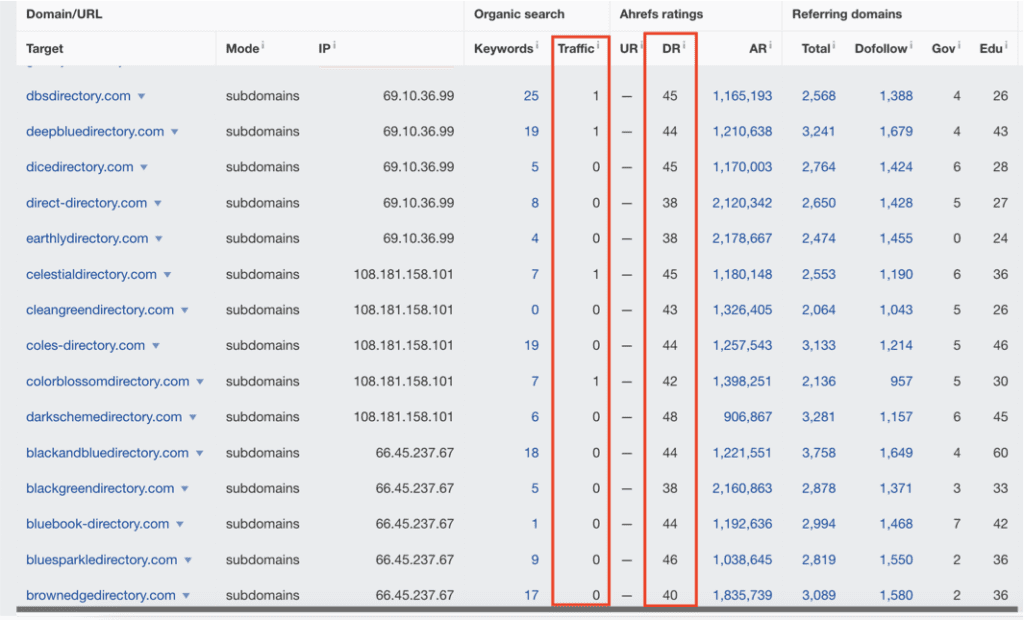Click the info icon beside Total header
The width and height of the screenshot is (1024, 620).
[x=834, y=45]
